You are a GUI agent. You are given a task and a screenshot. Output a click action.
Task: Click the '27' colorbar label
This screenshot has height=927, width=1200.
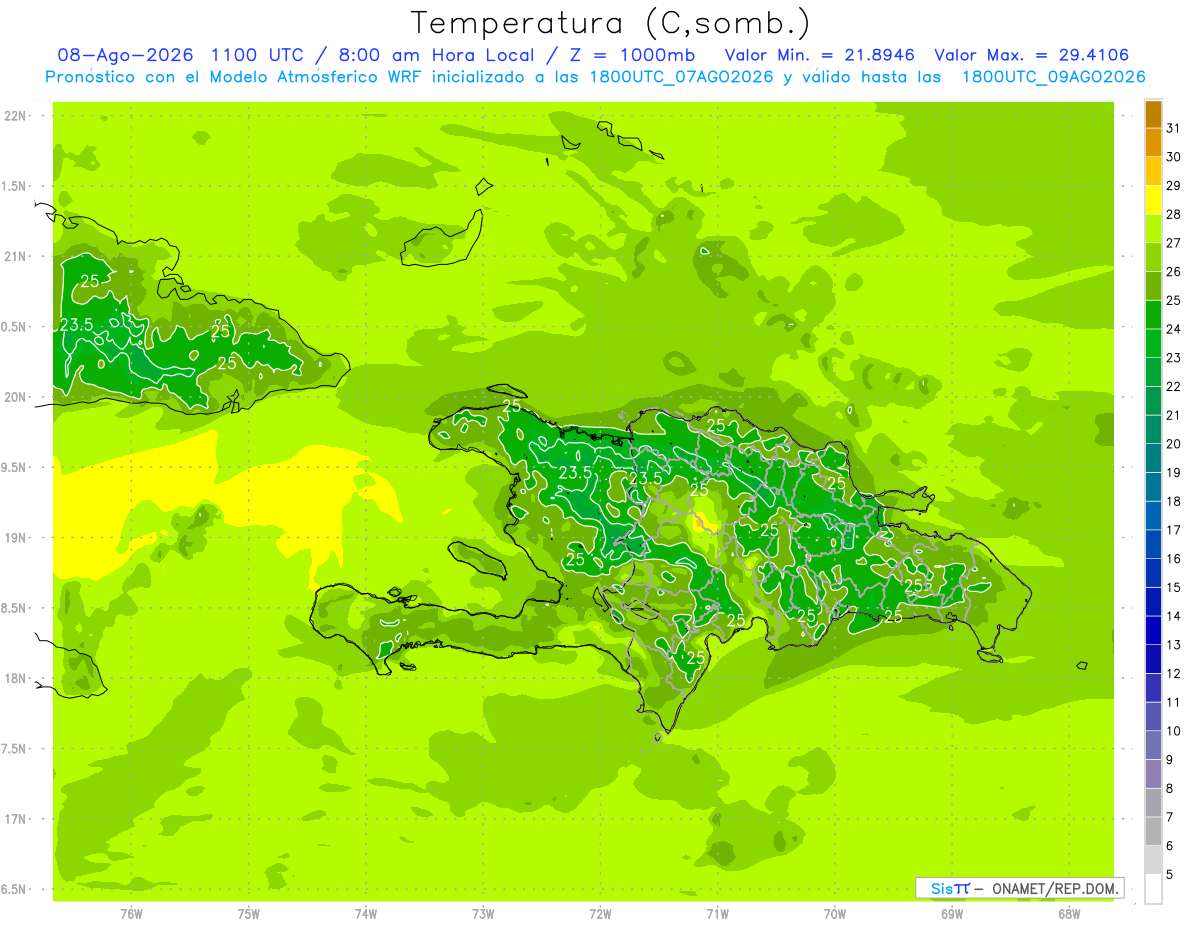point(1173,243)
